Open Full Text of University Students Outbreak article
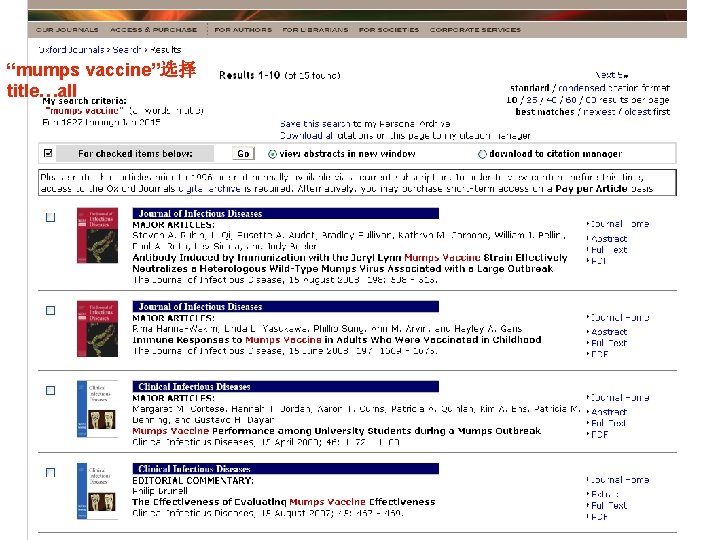720x540 pixels. tap(609, 423)
